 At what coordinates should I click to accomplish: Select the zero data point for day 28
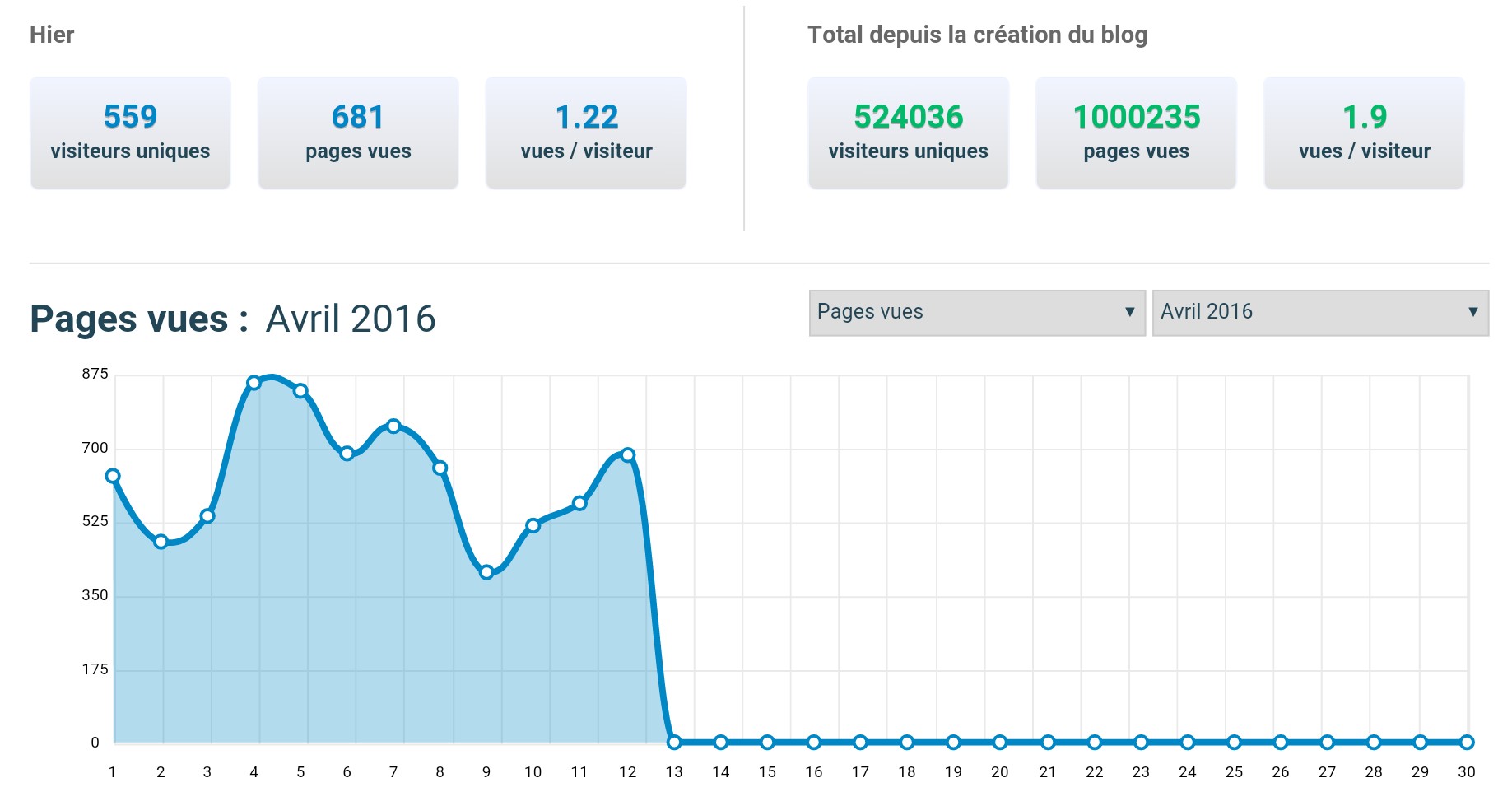[x=1374, y=743]
